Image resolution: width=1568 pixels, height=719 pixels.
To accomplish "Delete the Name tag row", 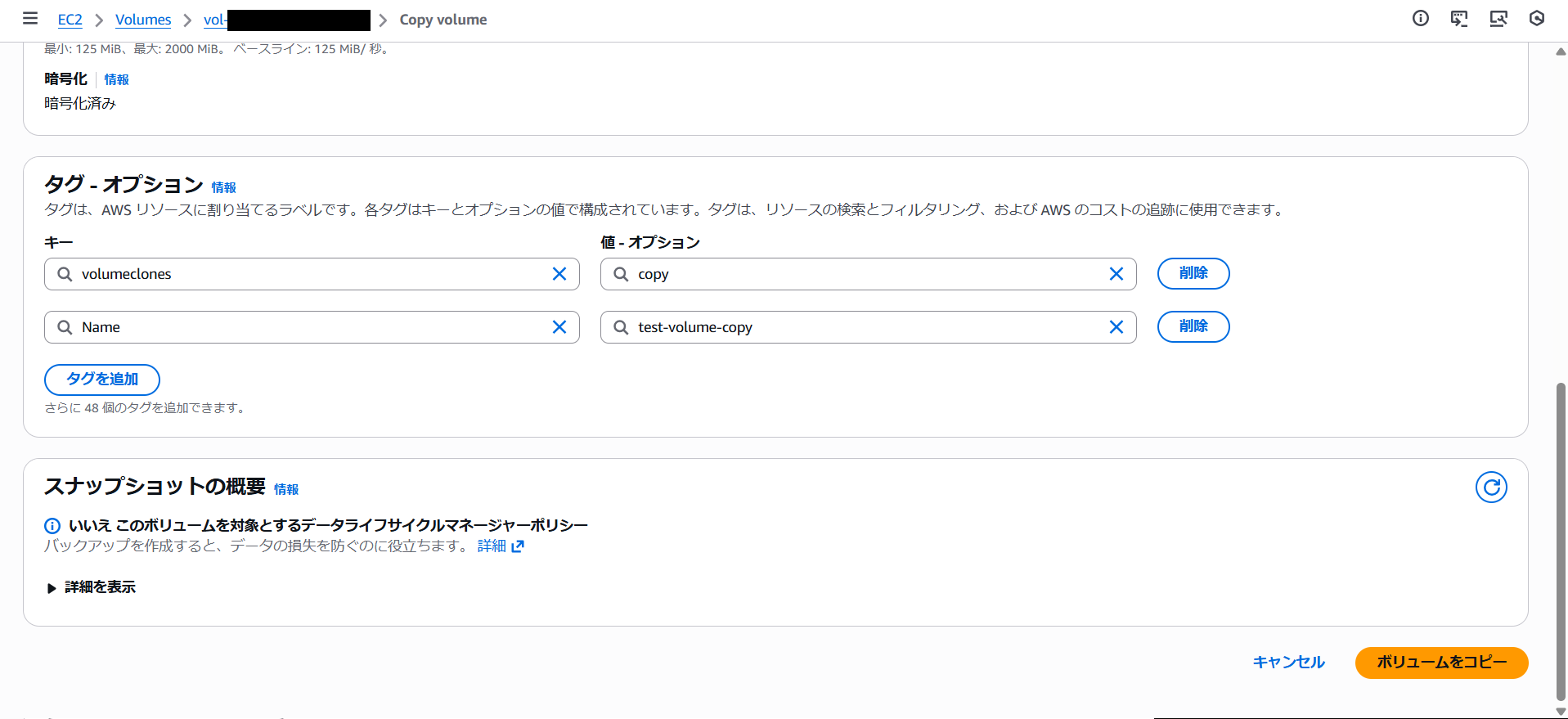I will pyautogui.click(x=1193, y=327).
